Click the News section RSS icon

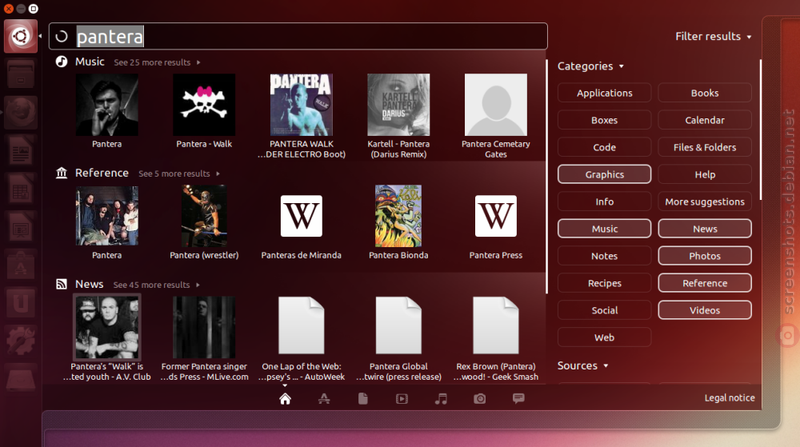(61, 284)
